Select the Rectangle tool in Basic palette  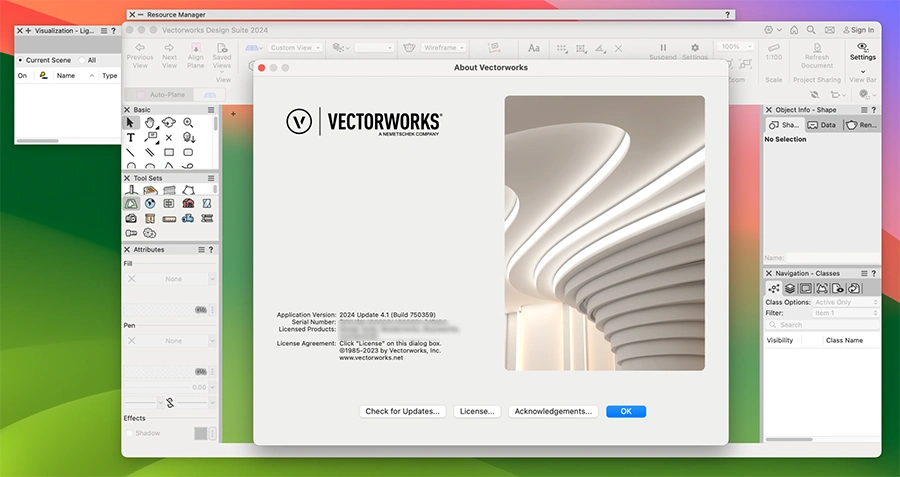pos(169,153)
